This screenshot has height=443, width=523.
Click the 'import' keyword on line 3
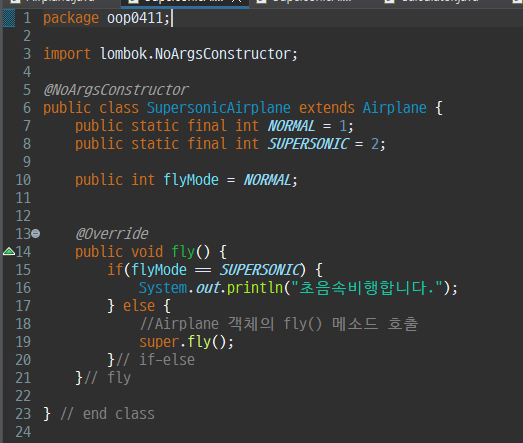coord(67,54)
